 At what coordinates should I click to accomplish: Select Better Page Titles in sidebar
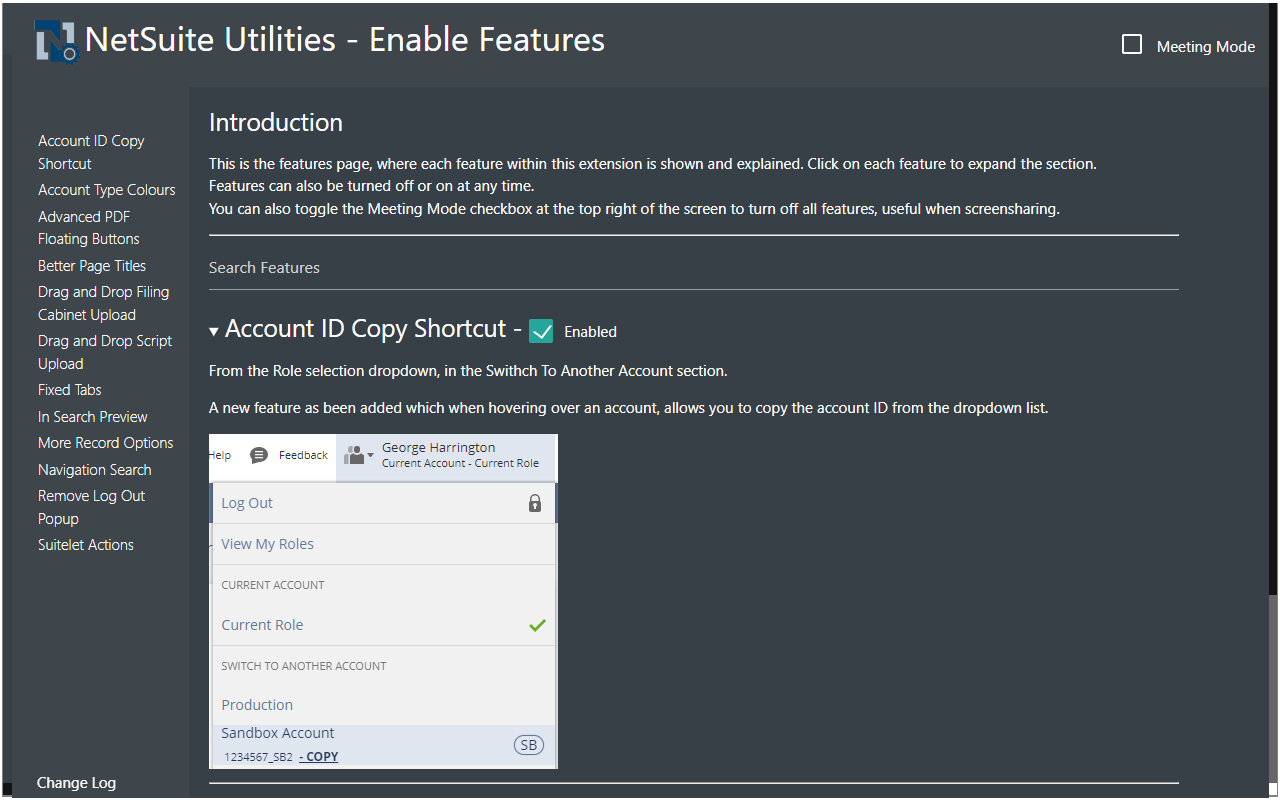click(x=92, y=266)
